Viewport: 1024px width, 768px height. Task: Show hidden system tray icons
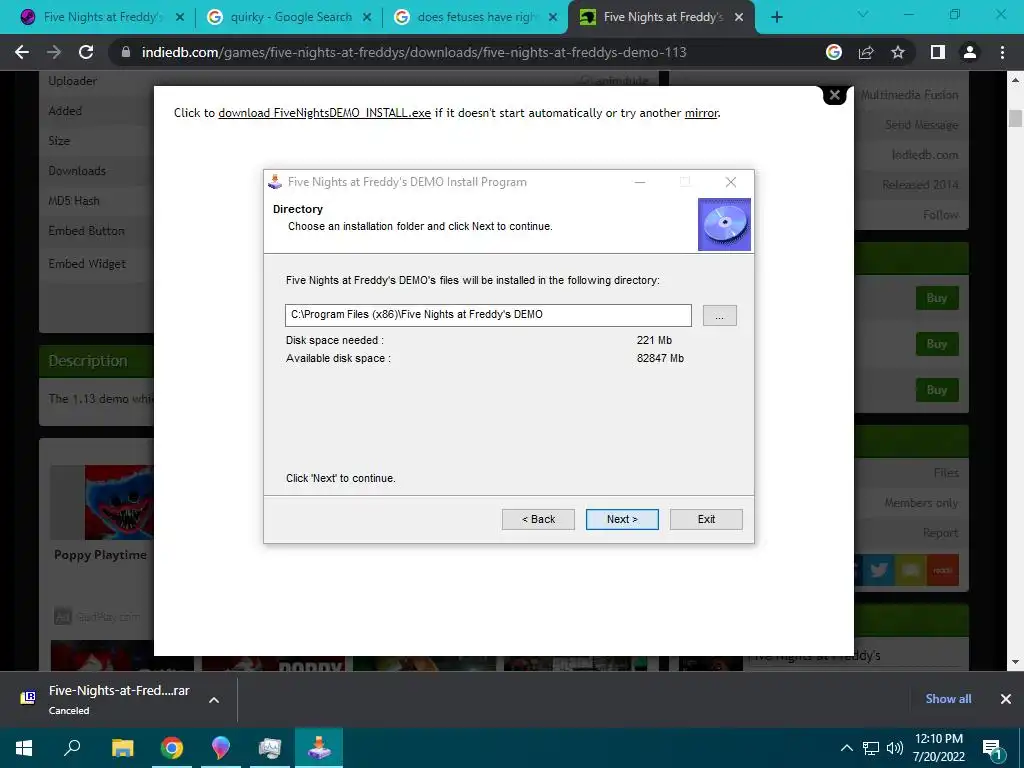click(x=846, y=748)
